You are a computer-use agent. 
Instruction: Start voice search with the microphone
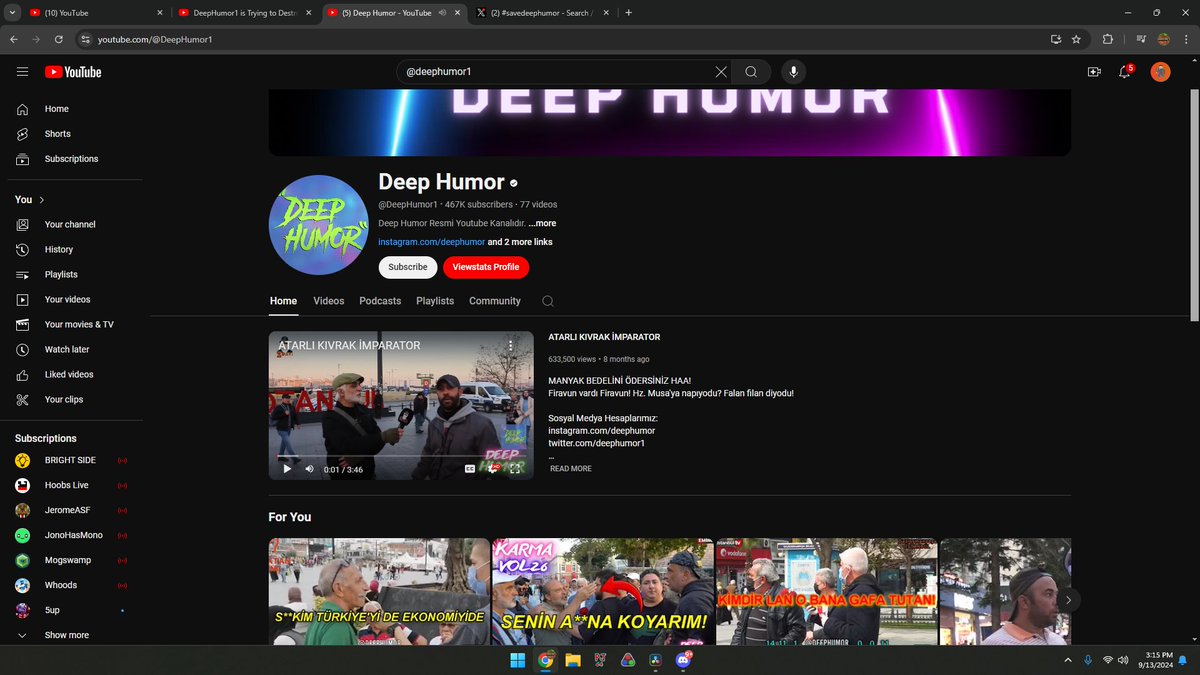[794, 72]
